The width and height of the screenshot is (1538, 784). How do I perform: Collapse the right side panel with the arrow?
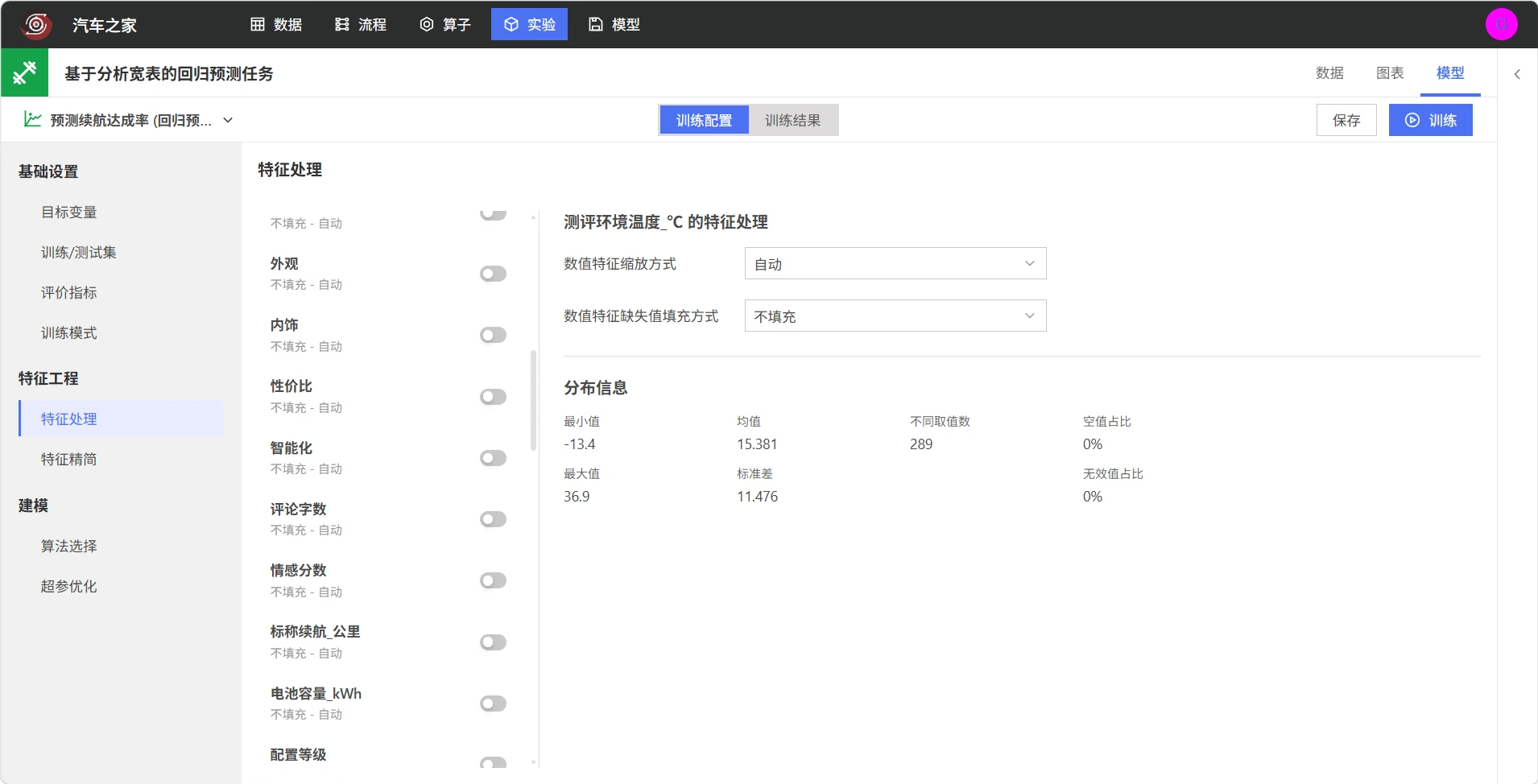click(1517, 74)
